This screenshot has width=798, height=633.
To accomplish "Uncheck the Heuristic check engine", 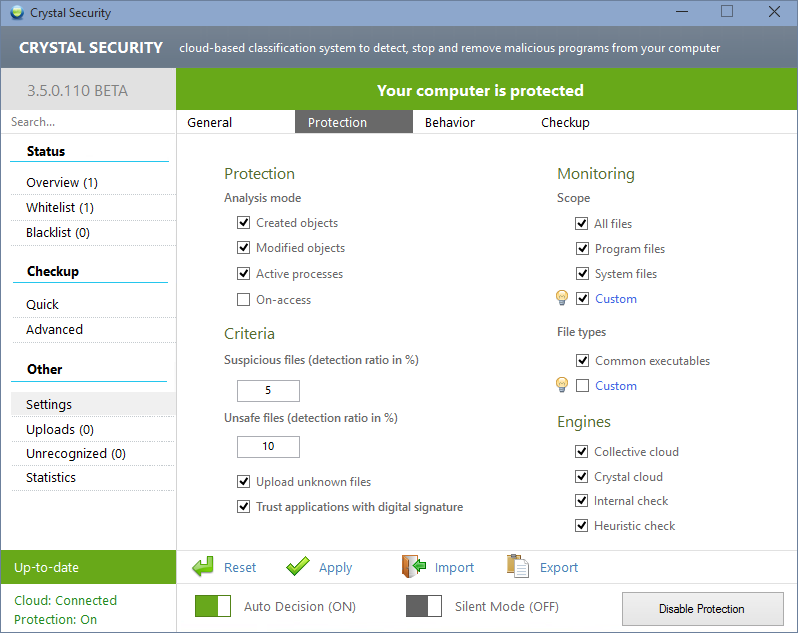I will click(582, 526).
